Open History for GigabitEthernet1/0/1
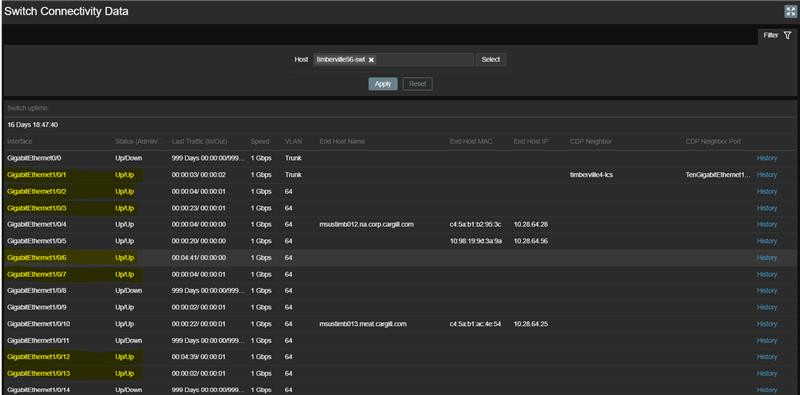This screenshot has width=800, height=395. coord(767,175)
